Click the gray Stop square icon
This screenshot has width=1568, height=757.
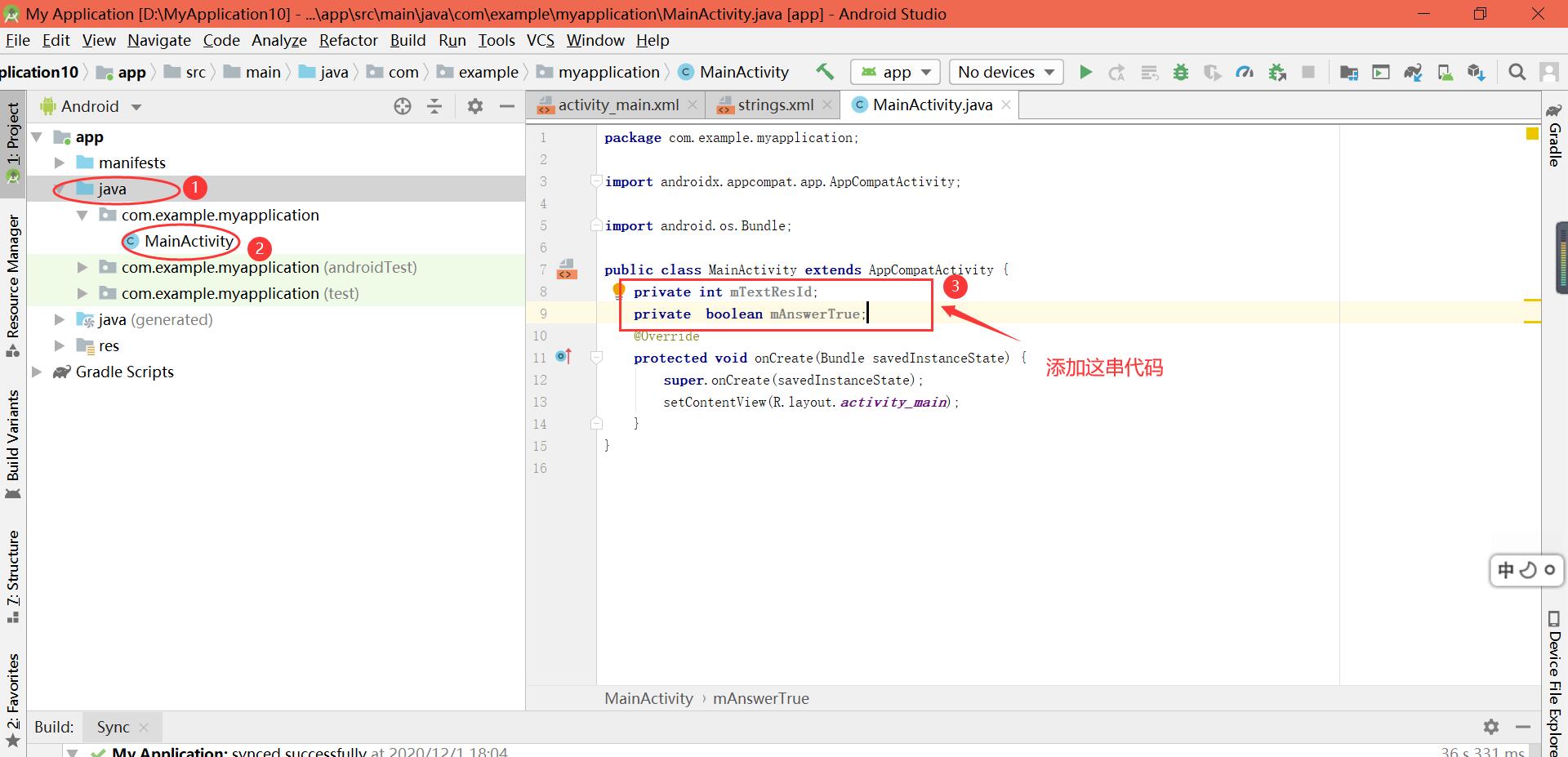coord(1307,72)
